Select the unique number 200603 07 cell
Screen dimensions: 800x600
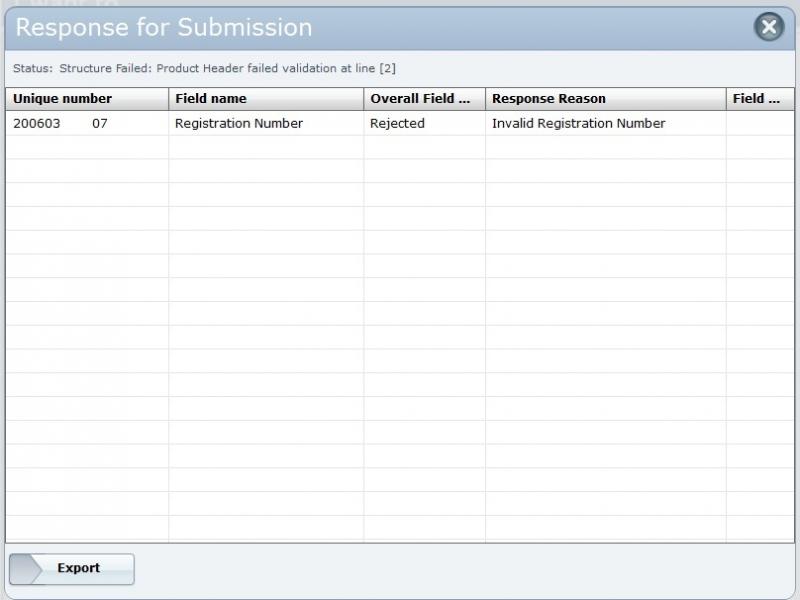pos(60,124)
